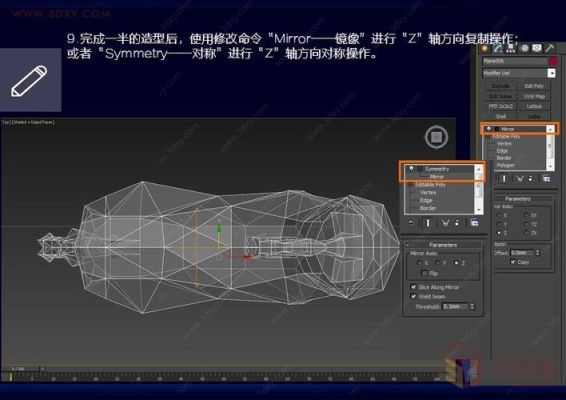Open the Hierarchy panel tab icon
Viewport: 566px width, 400px height.
click(511, 48)
